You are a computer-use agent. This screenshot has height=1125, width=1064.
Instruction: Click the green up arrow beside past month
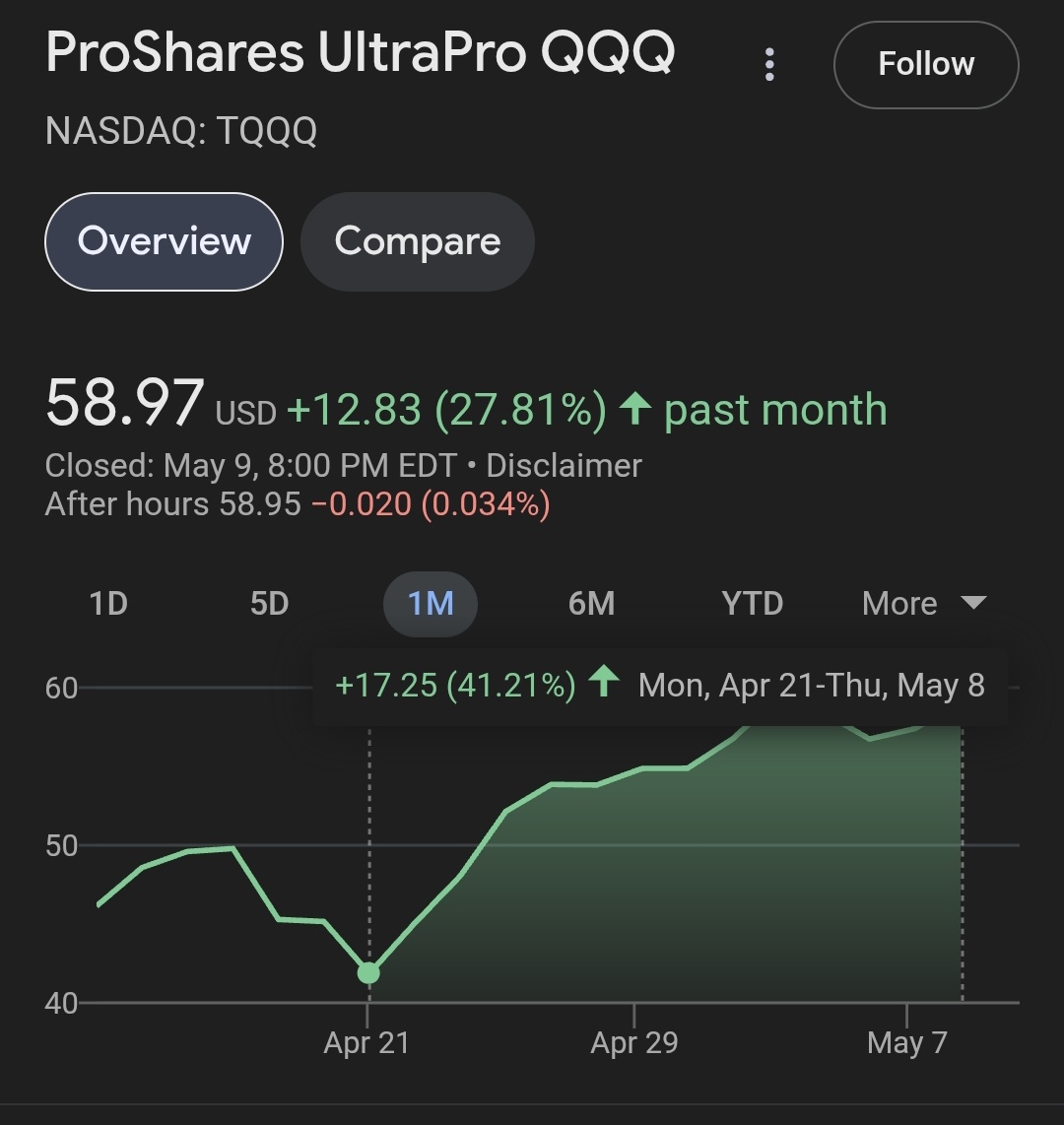coord(635,408)
